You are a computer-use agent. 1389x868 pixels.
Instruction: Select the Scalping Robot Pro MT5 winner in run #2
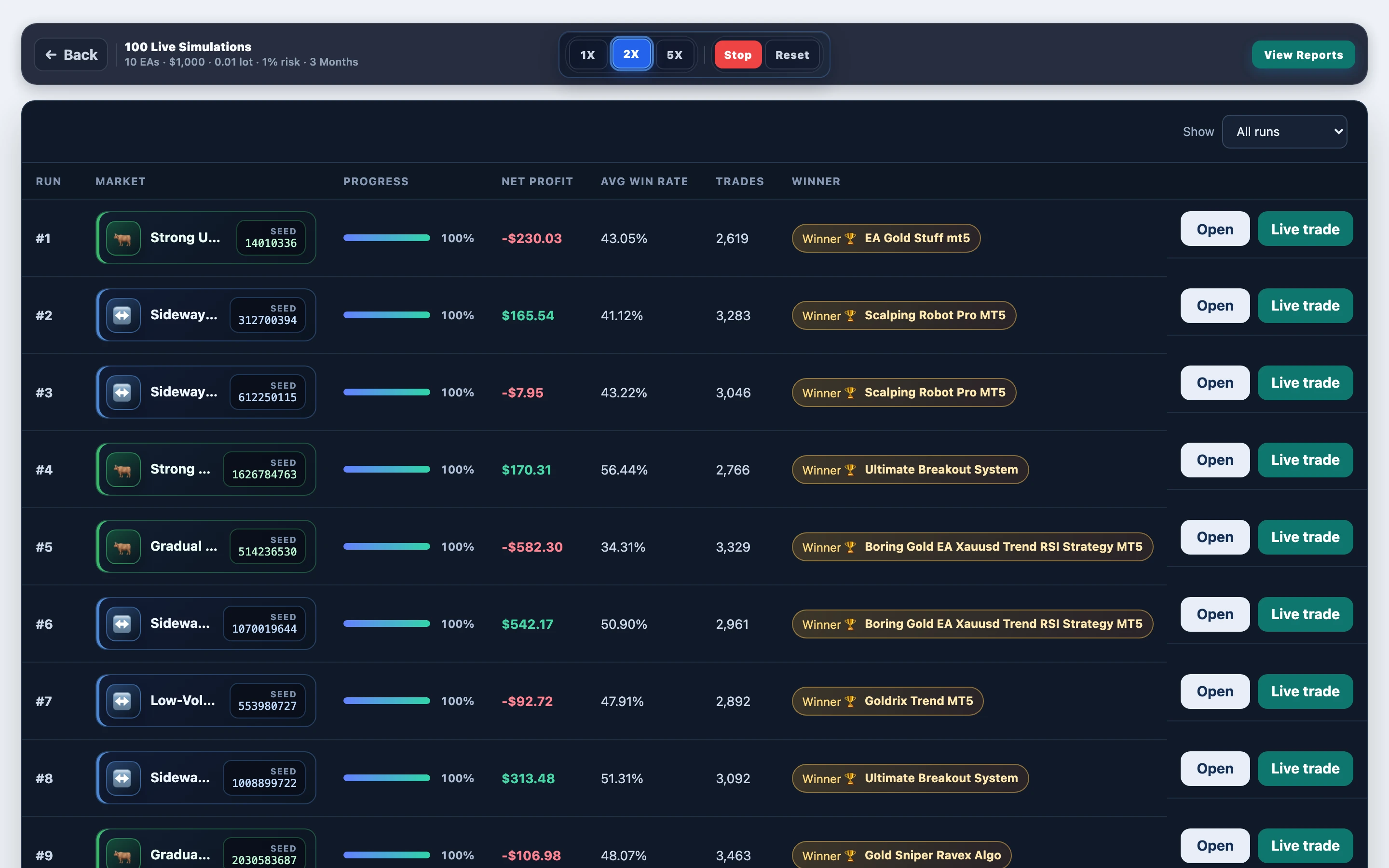pos(904,315)
